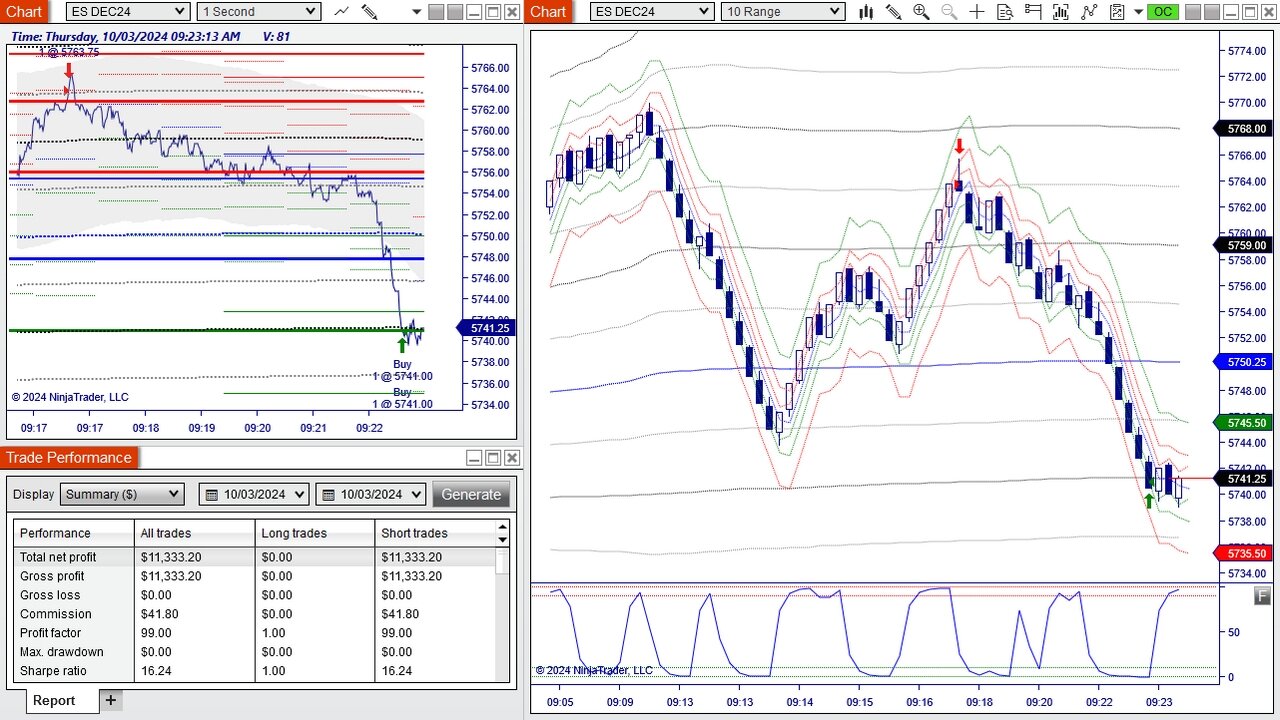Click 5768.00 price marker on right chart
1280x720 pixels.
pyautogui.click(x=1241, y=128)
